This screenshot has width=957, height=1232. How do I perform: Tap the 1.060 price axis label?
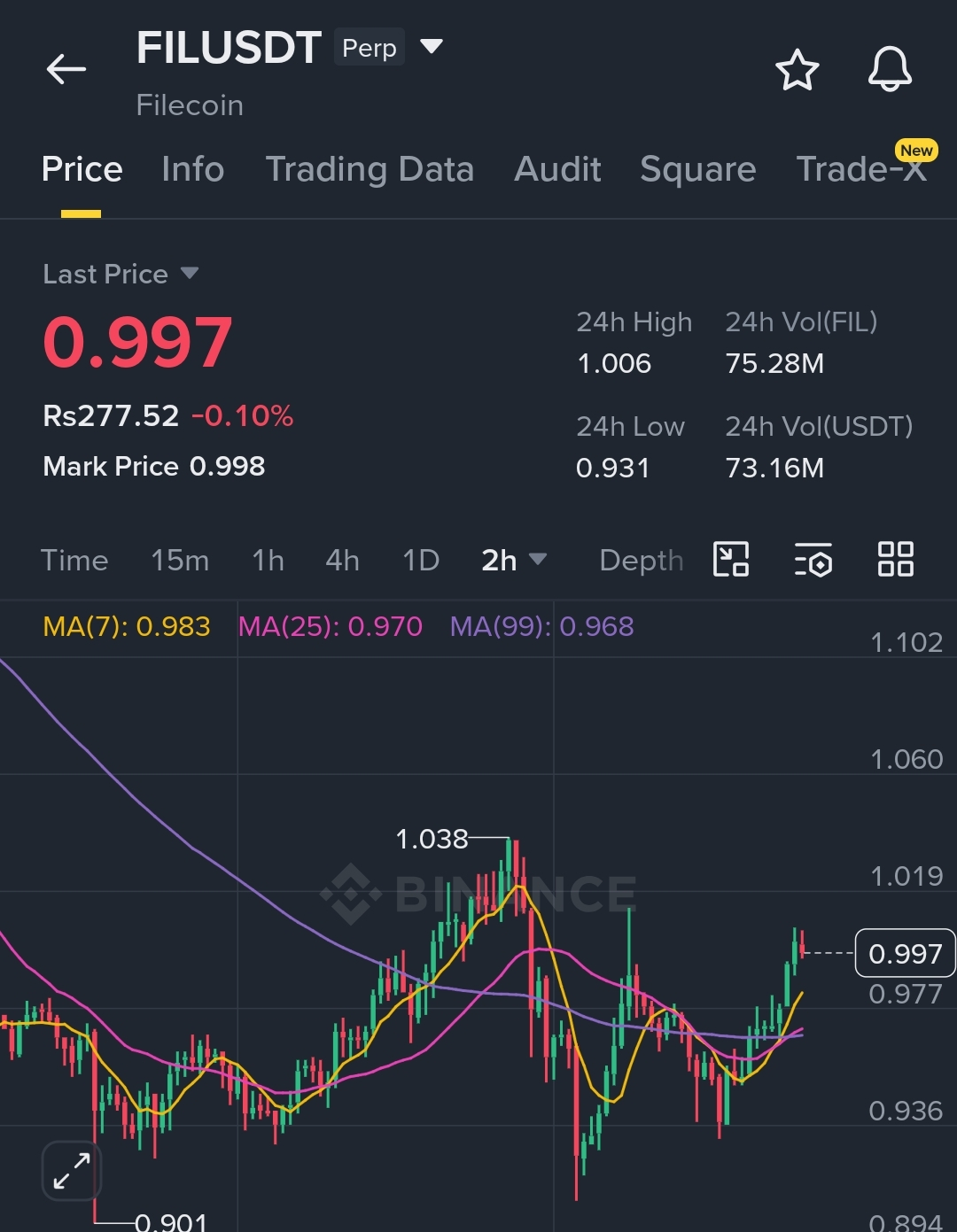906,759
